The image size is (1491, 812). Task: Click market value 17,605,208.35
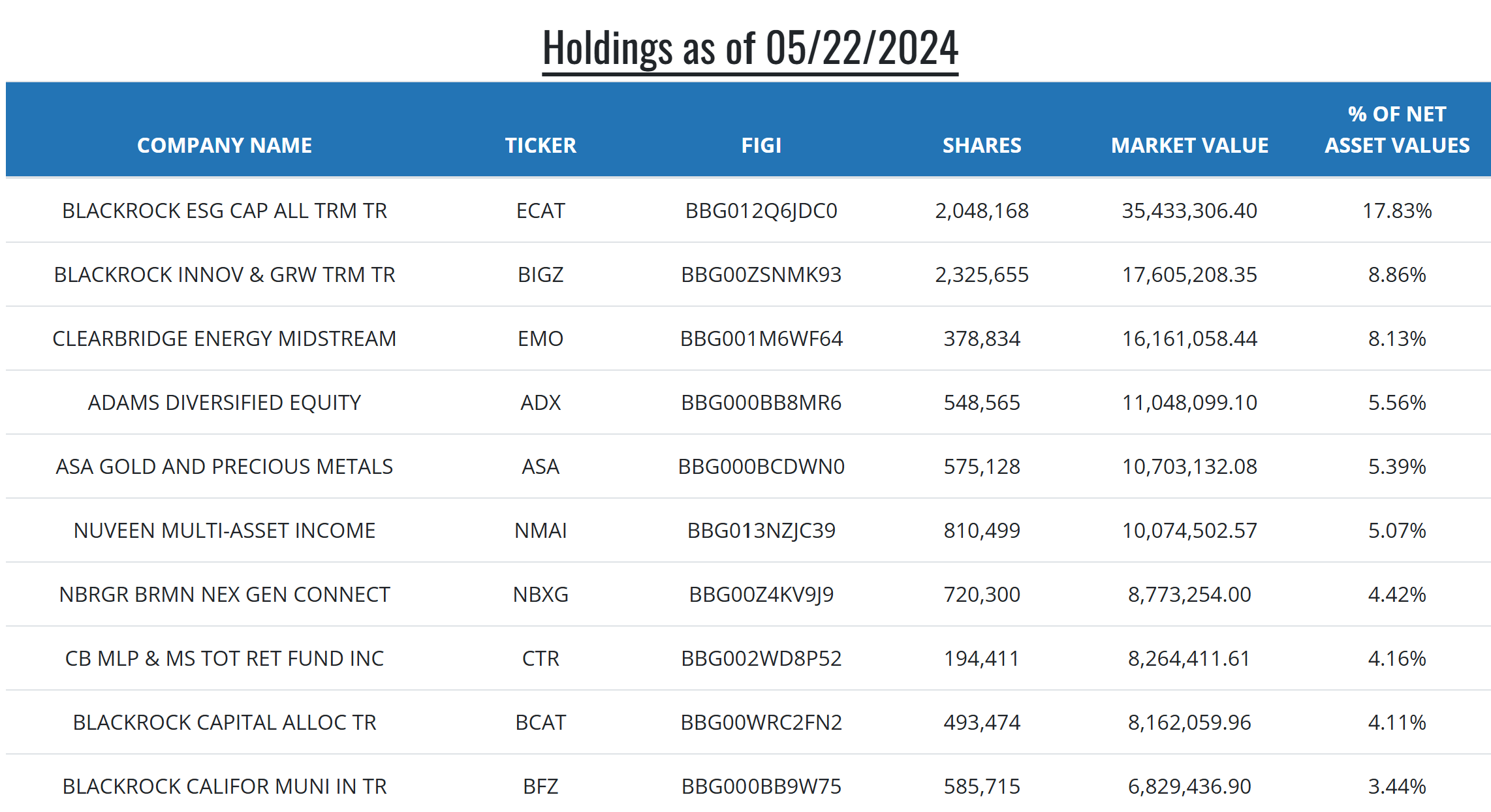pos(1189,275)
